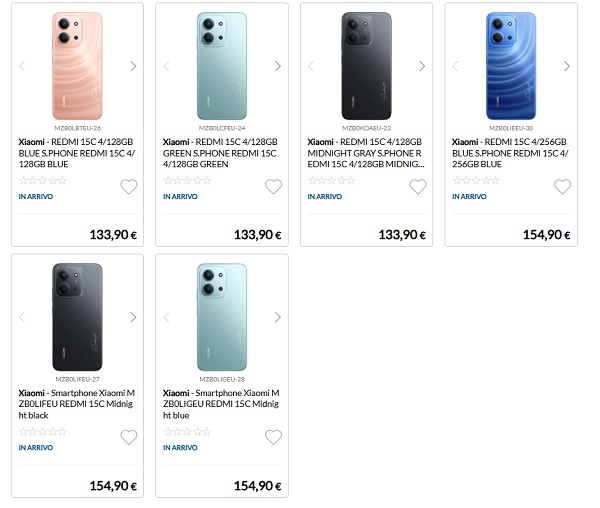Heart the MZB0LIGEU REDMI 15C product
600x508 pixels.
[273, 438]
